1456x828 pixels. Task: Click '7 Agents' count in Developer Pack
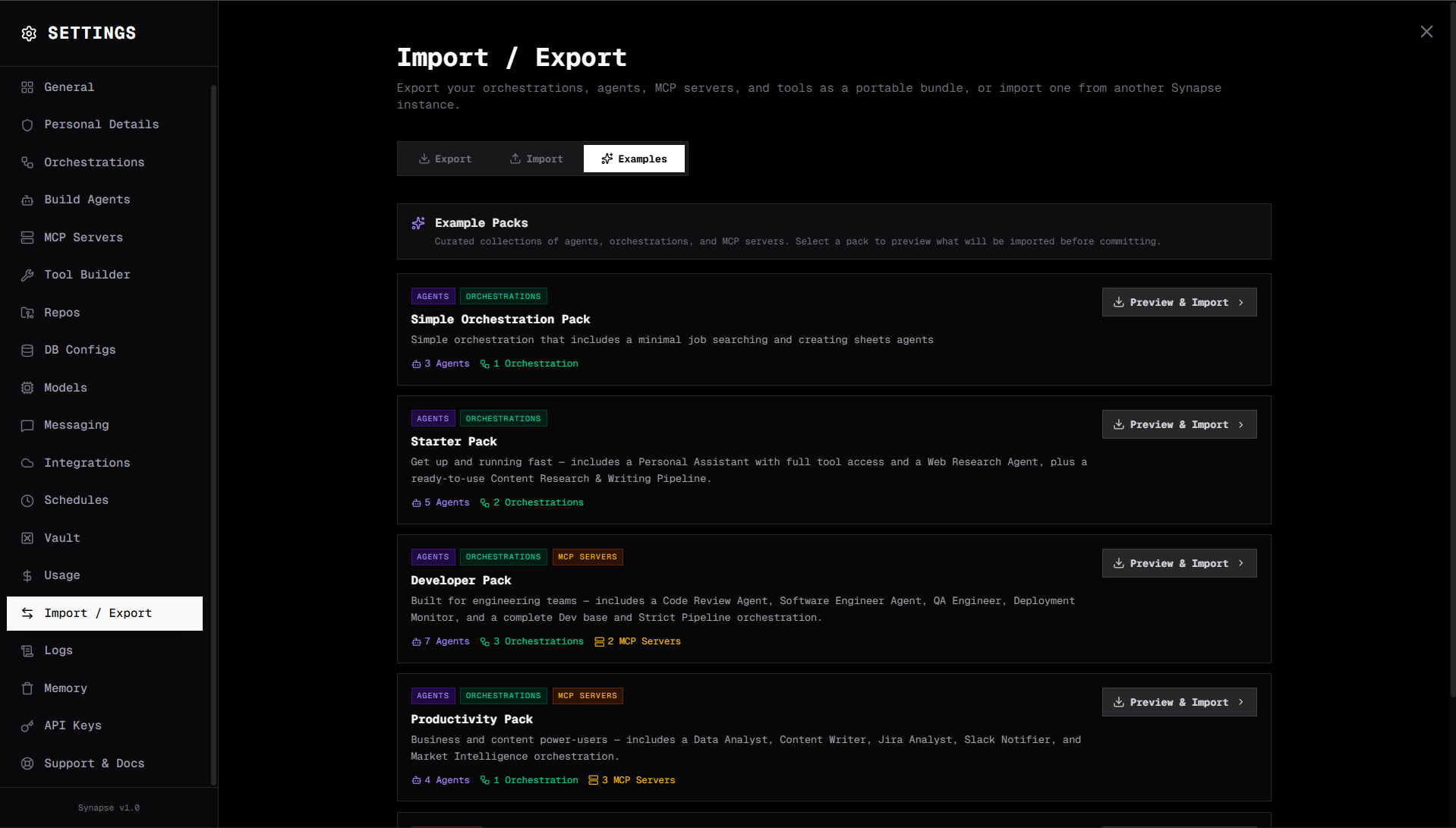coord(440,642)
